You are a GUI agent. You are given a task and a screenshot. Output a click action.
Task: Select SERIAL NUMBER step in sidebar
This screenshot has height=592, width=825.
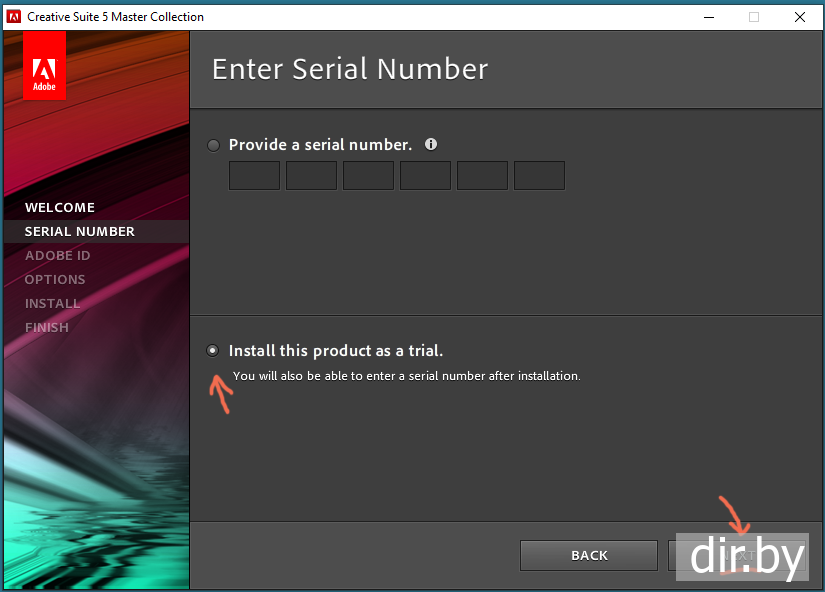[x=80, y=232]
